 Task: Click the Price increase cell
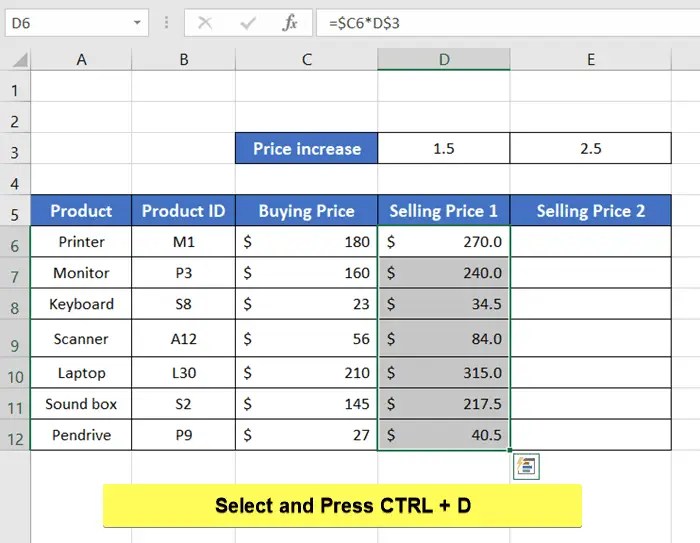(x=306, y=148)
